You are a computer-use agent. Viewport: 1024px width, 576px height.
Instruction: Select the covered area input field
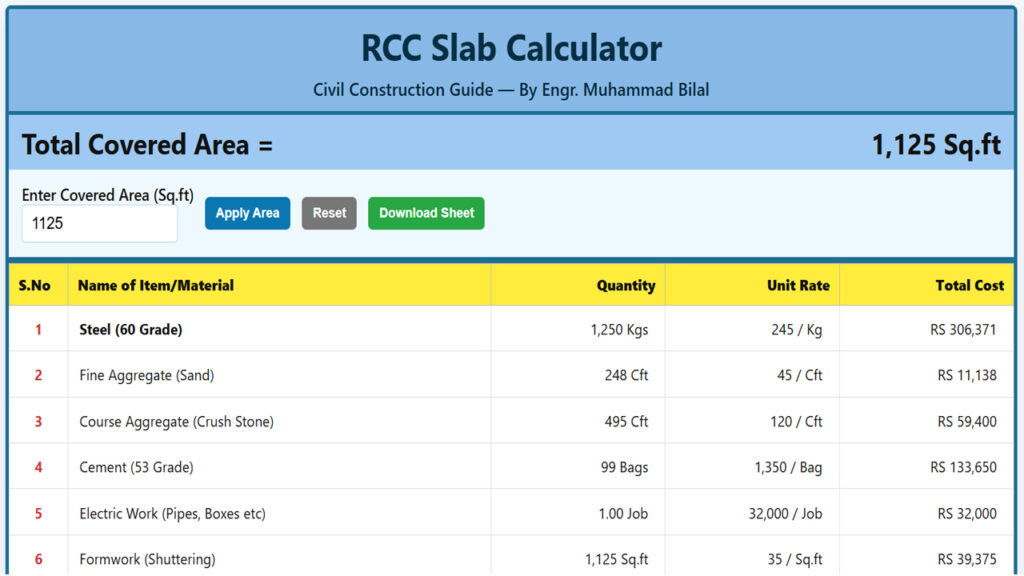(x=99, y=222)
